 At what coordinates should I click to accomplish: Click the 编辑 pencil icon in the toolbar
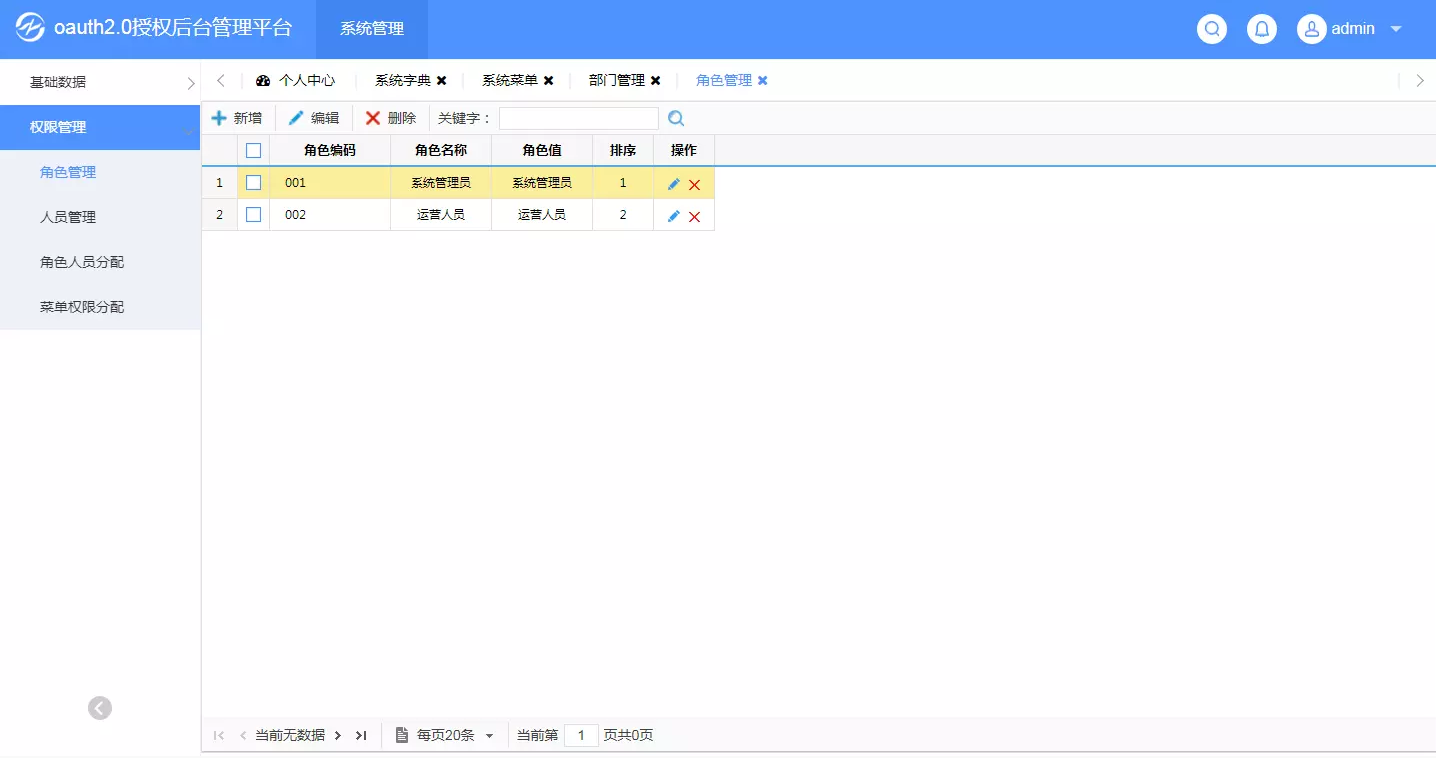pyautogui.click(x=296, y=118)
